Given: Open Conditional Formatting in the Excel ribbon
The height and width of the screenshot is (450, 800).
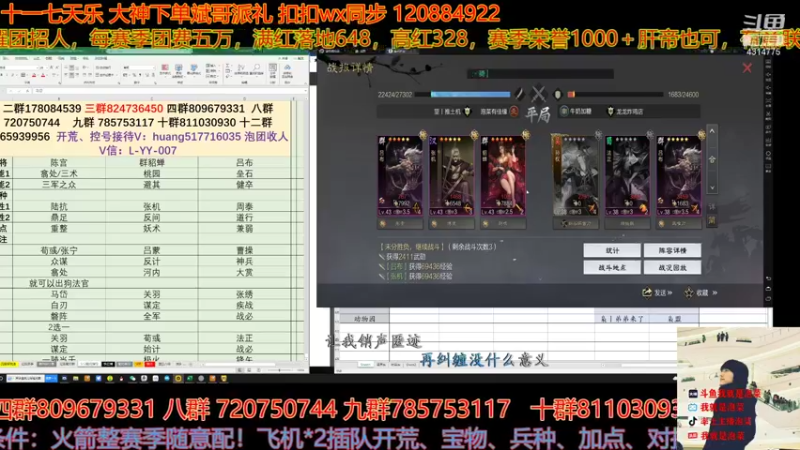Looking at the screenshot, I should 165,69.
